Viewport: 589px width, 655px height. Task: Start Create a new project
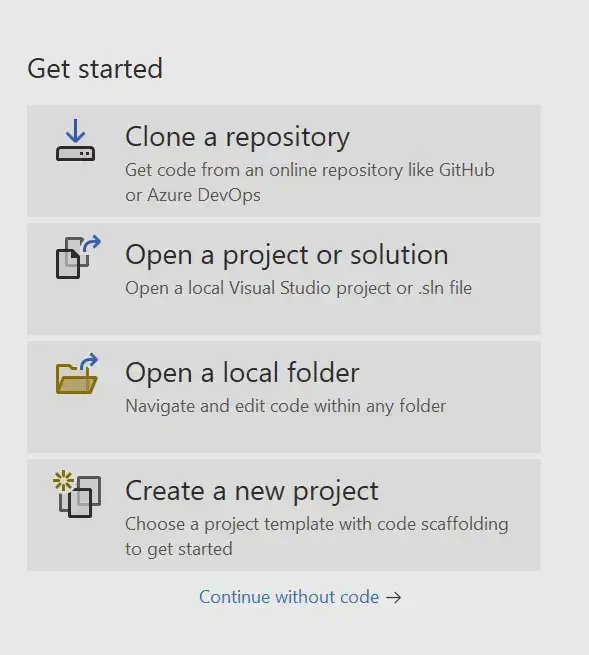[284, 515]
